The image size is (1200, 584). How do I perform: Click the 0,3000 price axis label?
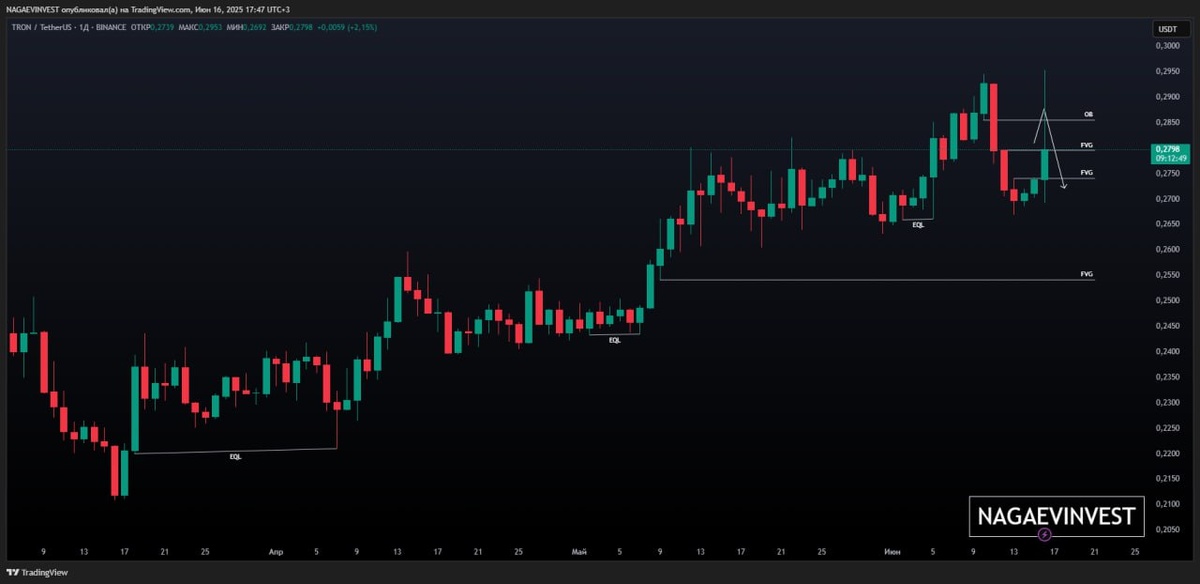tap(1166, 46)
